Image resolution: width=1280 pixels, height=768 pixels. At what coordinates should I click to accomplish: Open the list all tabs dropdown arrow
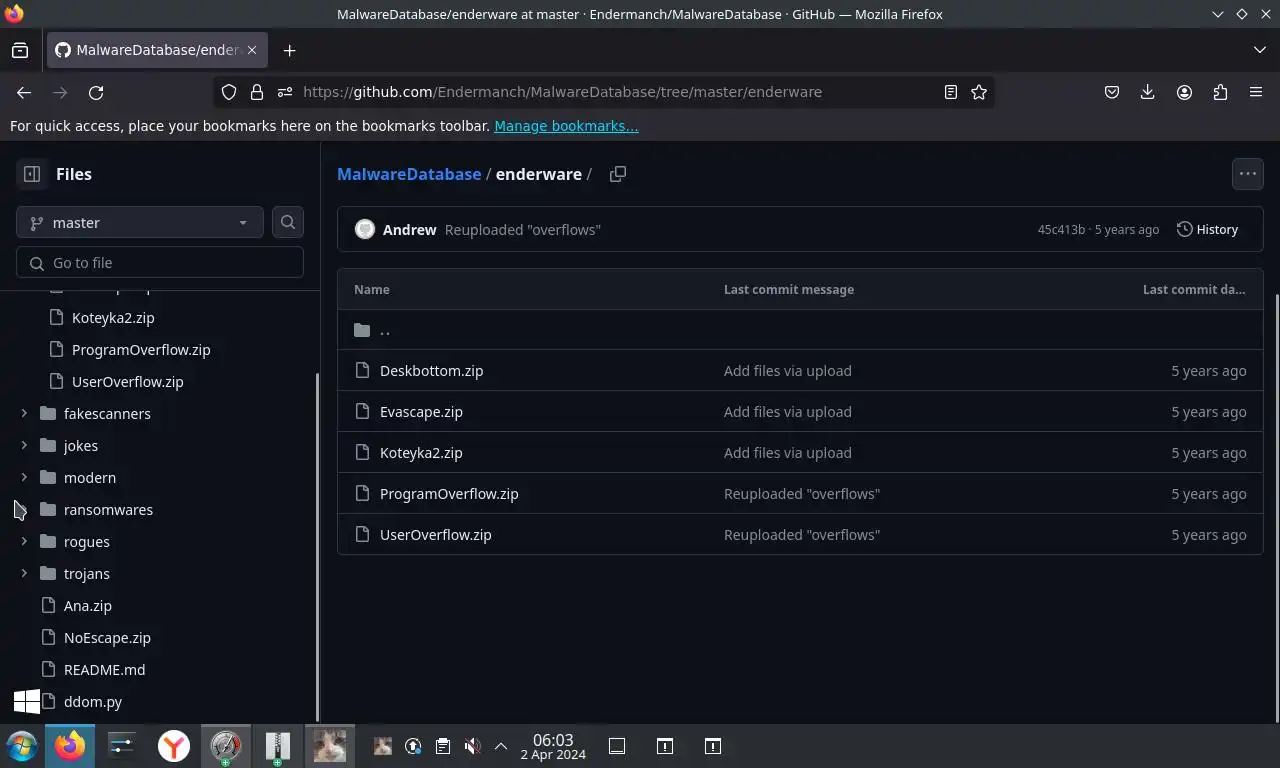tap(1259, 50)
